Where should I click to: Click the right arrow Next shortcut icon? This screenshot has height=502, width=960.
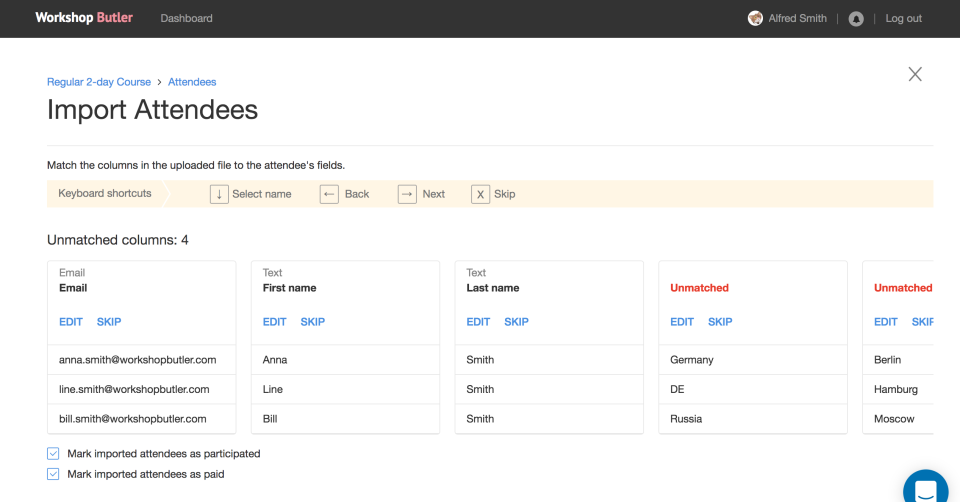tap(407, 194)
